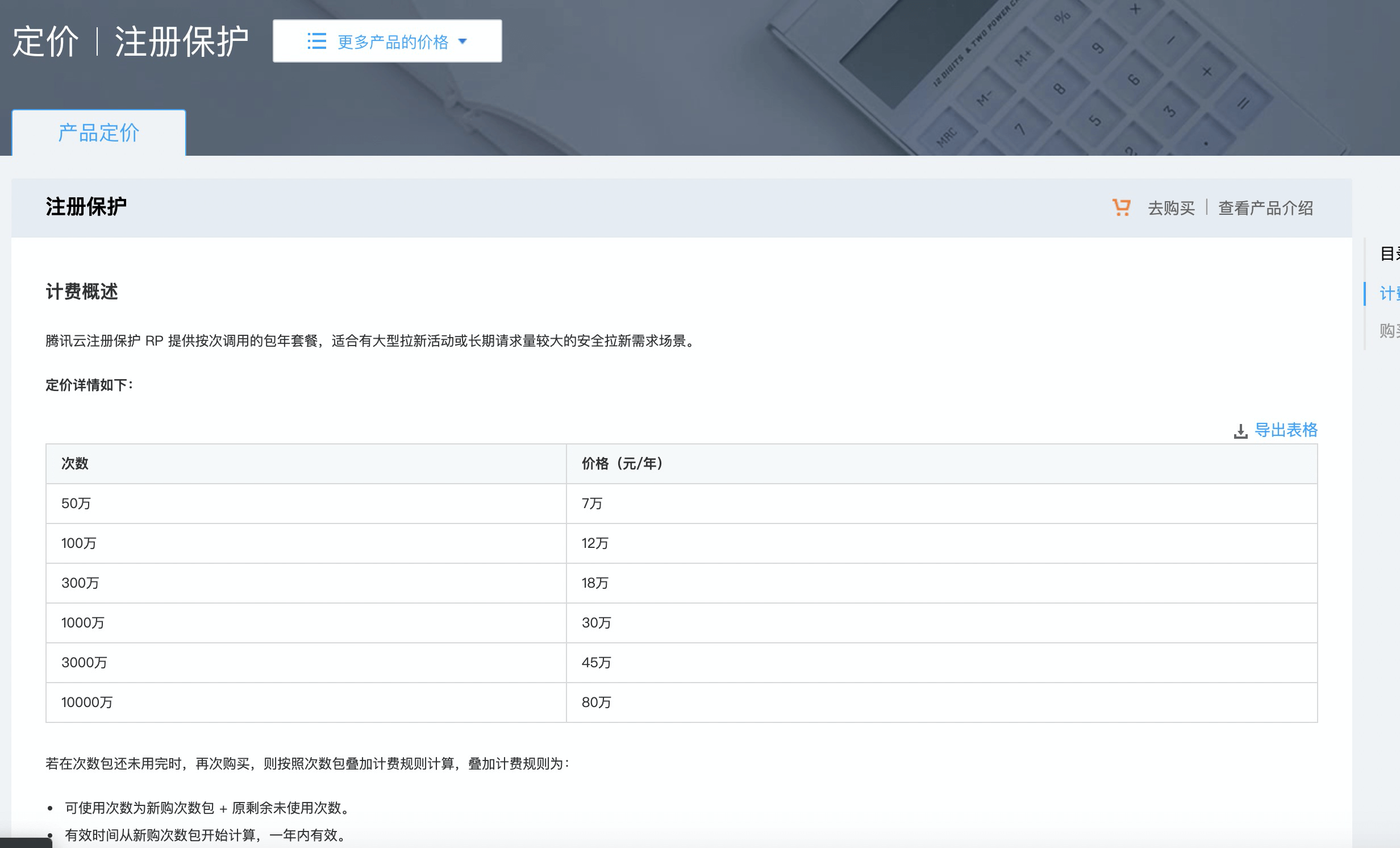
Task: Click the 去购买 link
Action: (1171, 208)
